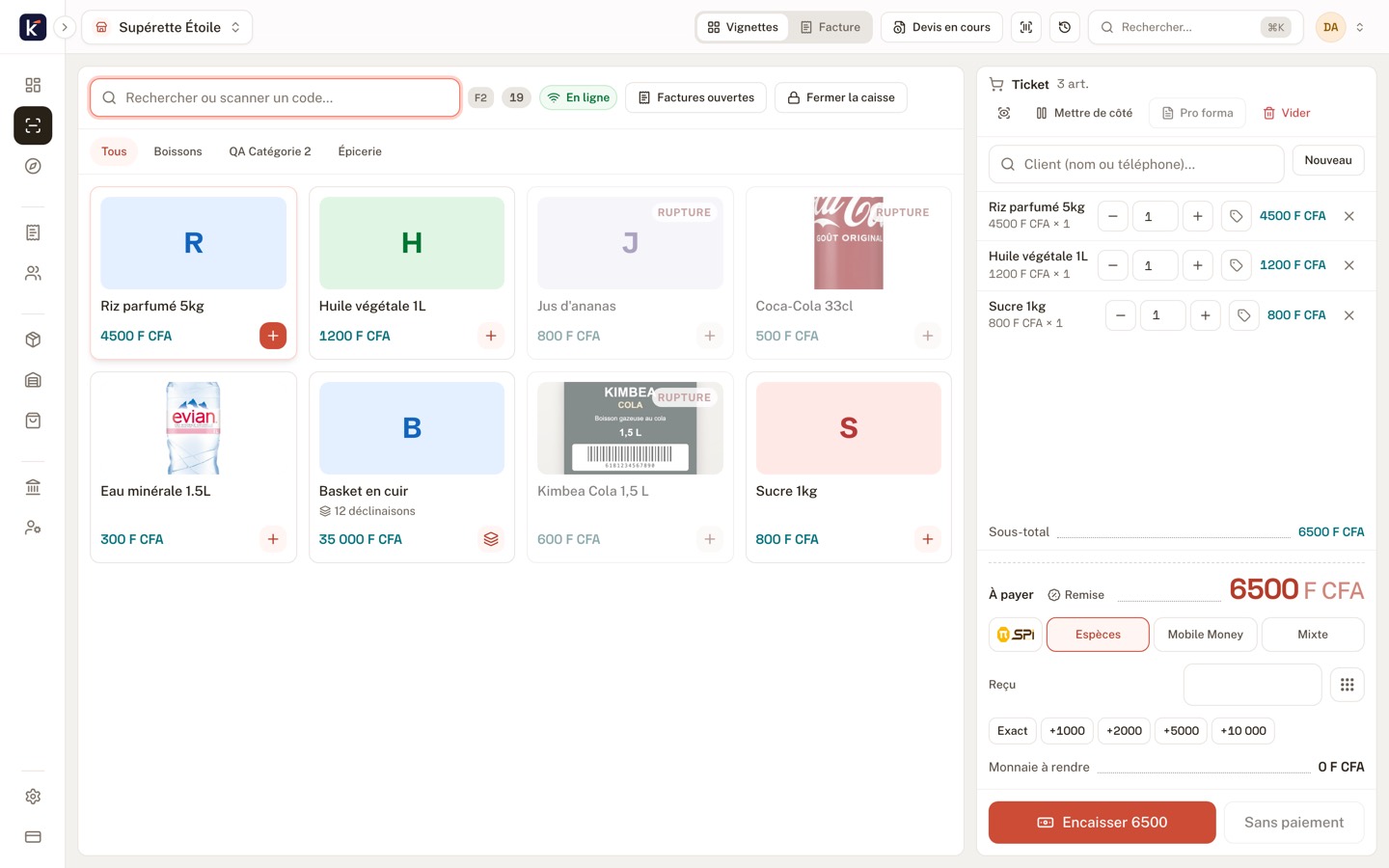Open the dashboard grid icon in sidebar

click(33, 85)
